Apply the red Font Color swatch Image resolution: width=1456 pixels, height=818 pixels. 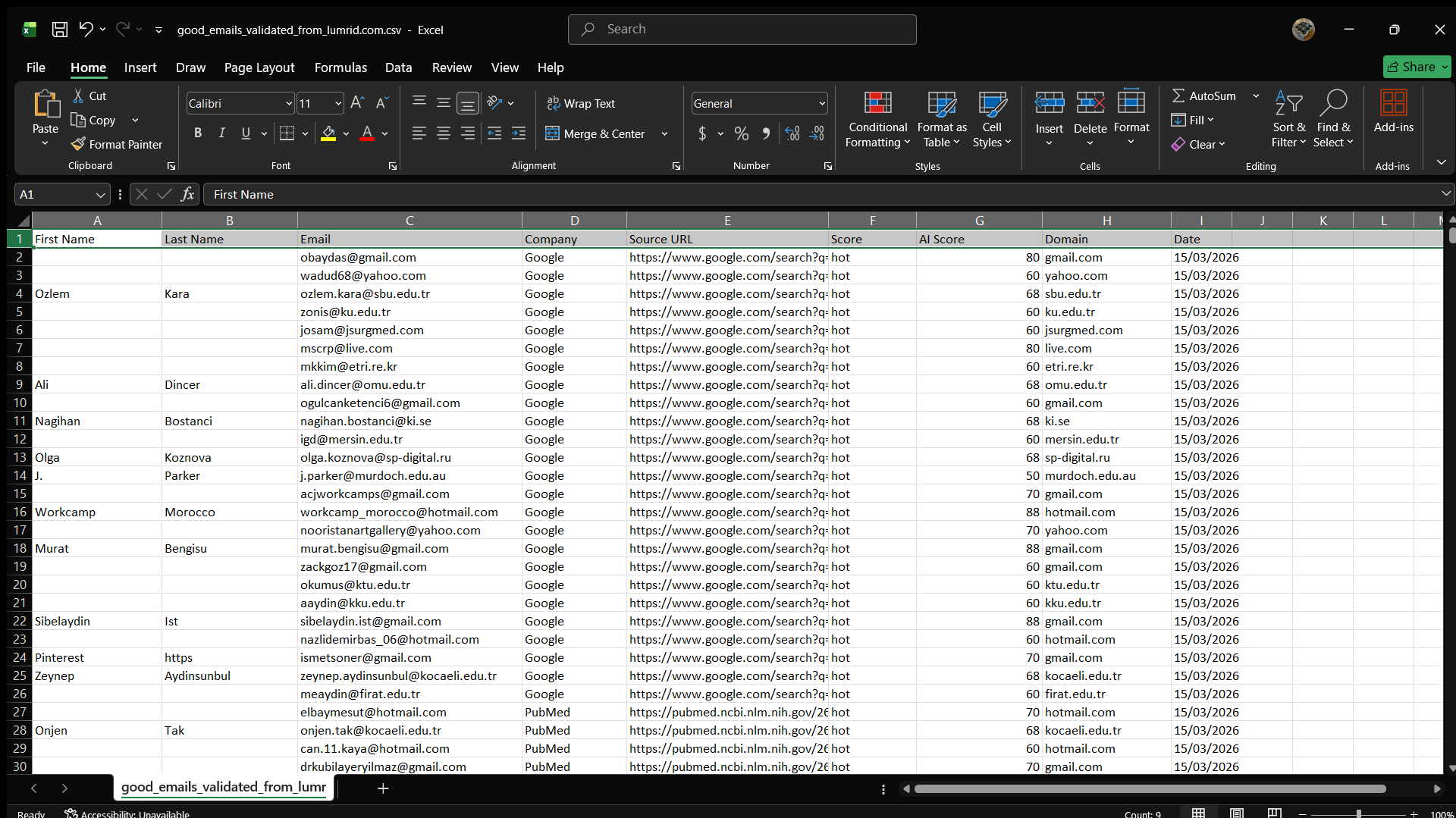tap(367, 133)
